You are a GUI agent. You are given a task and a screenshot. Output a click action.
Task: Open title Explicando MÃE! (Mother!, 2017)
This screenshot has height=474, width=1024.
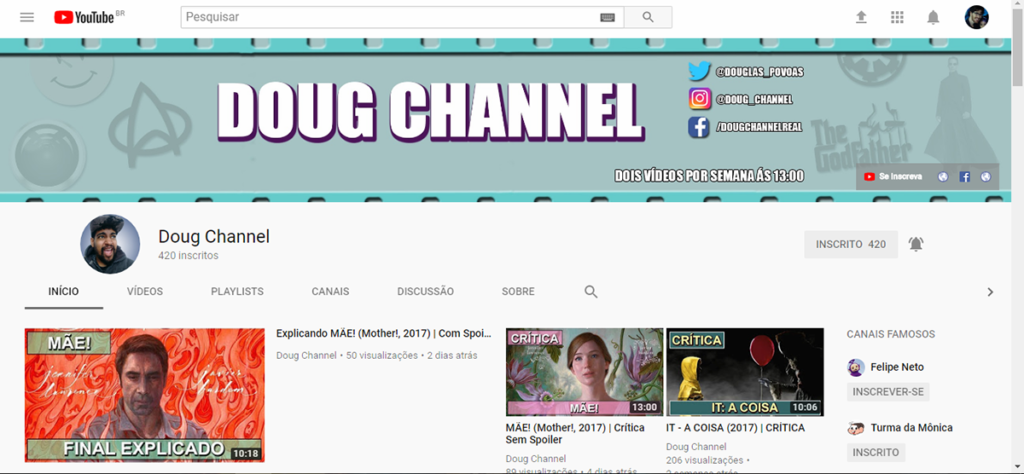383,334
